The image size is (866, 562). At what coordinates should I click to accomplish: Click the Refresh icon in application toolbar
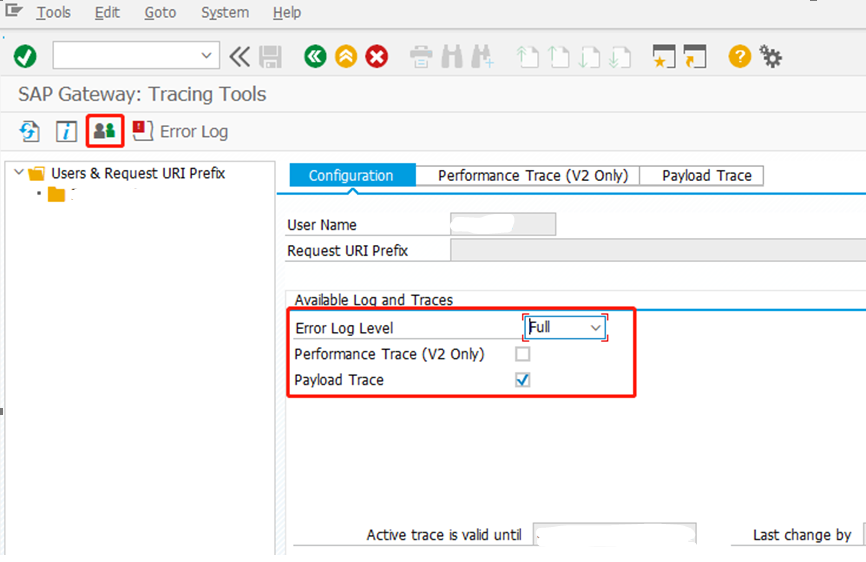29,131
